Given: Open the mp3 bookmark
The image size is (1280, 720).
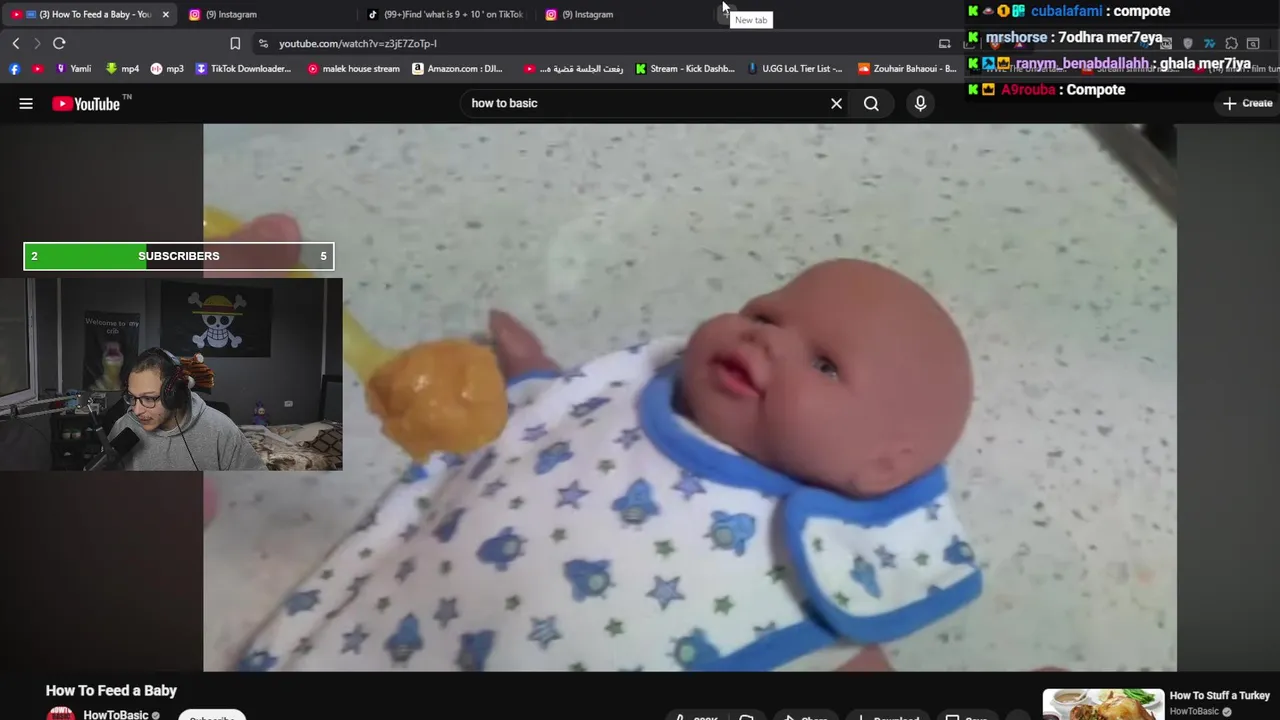Looking at the screenshot, I should click(167, 69).
